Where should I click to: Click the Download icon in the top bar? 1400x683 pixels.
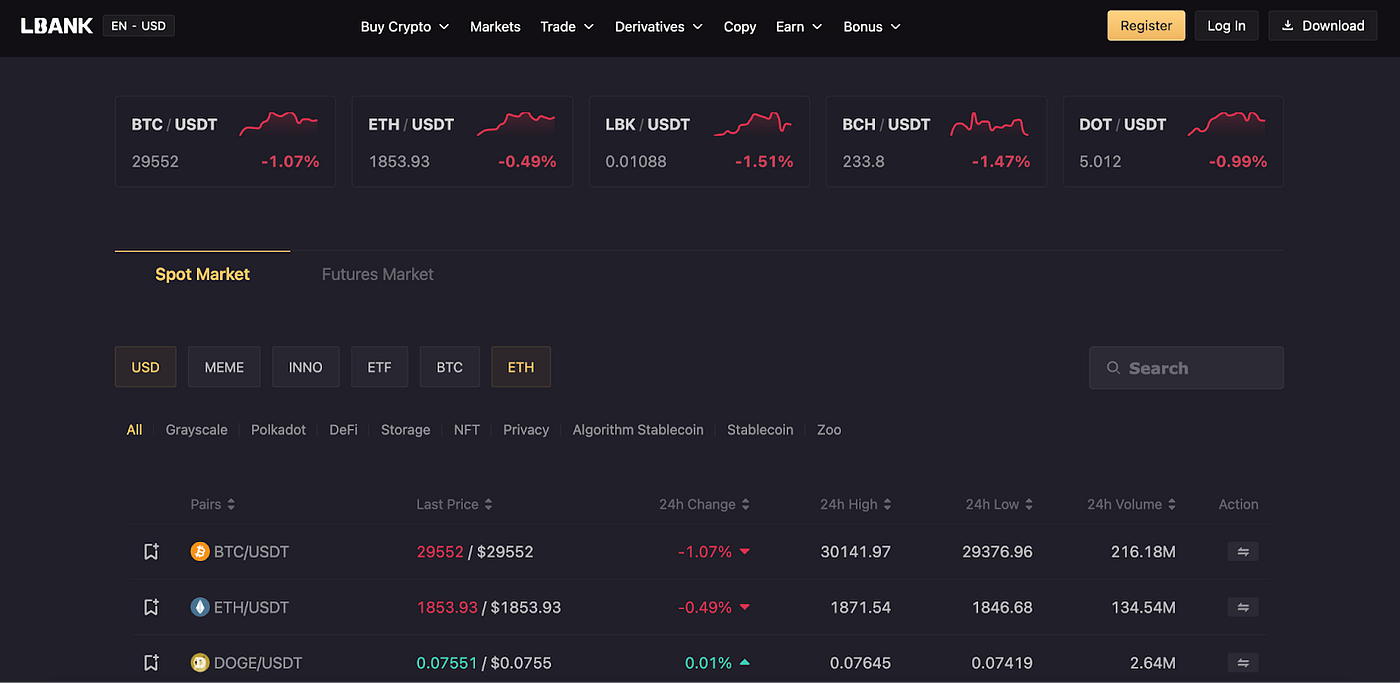coord(1288,25)
